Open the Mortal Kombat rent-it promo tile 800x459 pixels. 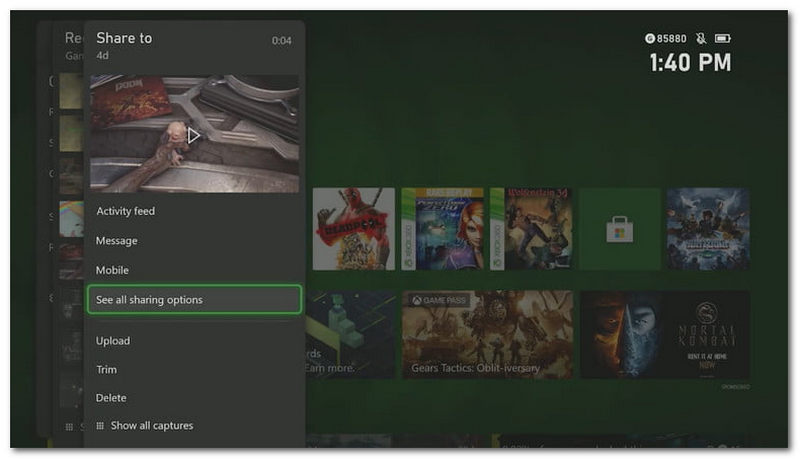tap(665, 335)
